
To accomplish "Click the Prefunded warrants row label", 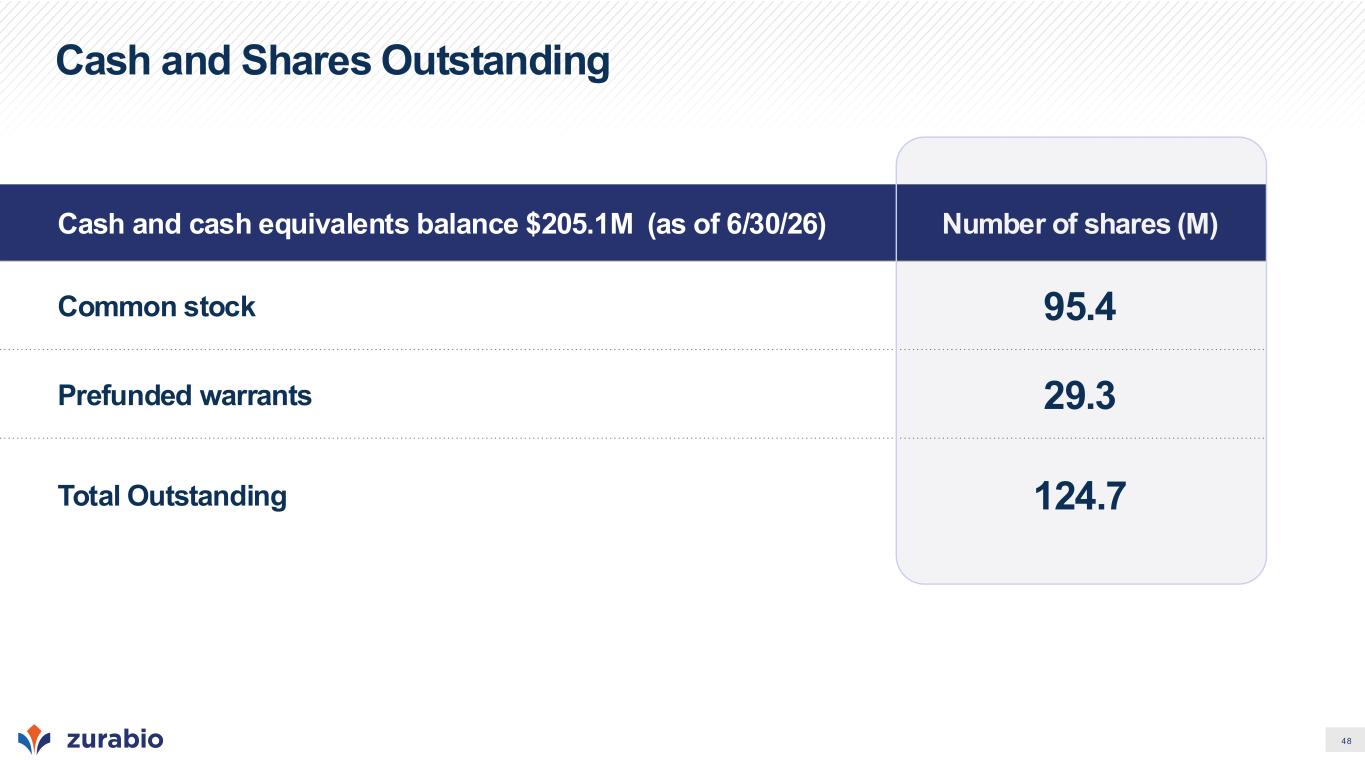I will click(185, 396).
